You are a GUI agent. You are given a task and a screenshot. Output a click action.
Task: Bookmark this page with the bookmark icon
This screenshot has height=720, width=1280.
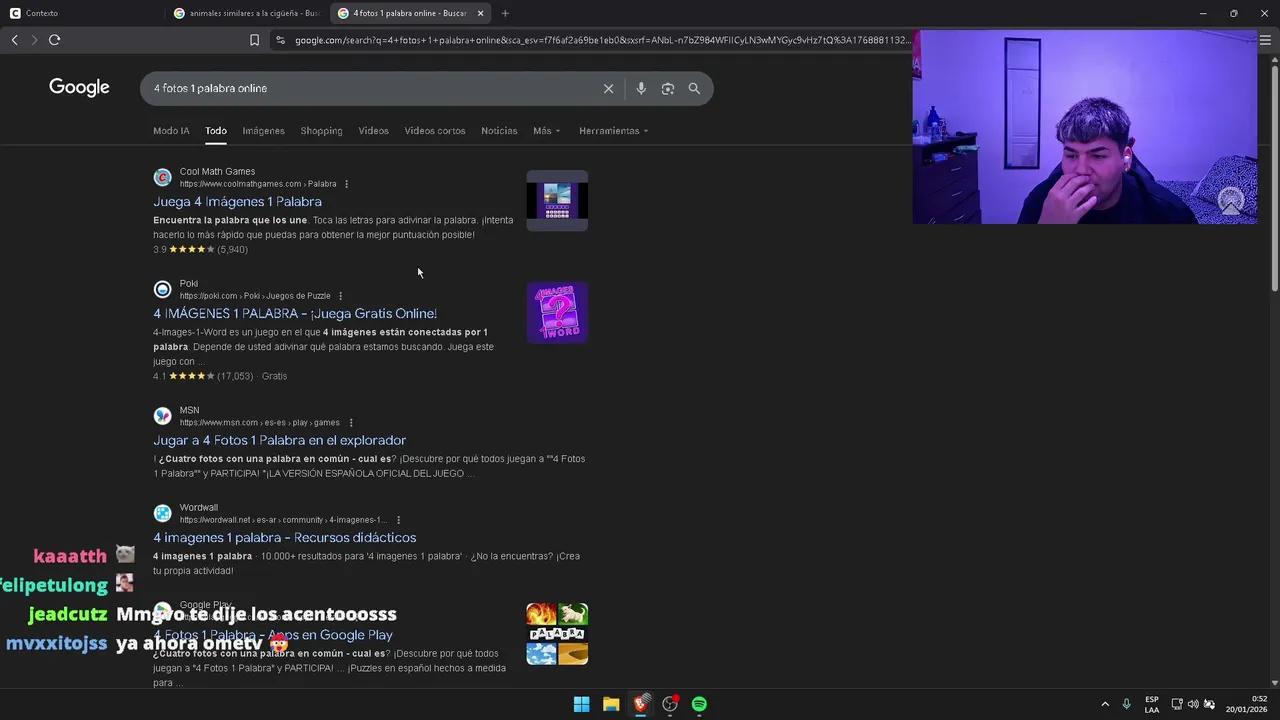[x=254, y=40]
